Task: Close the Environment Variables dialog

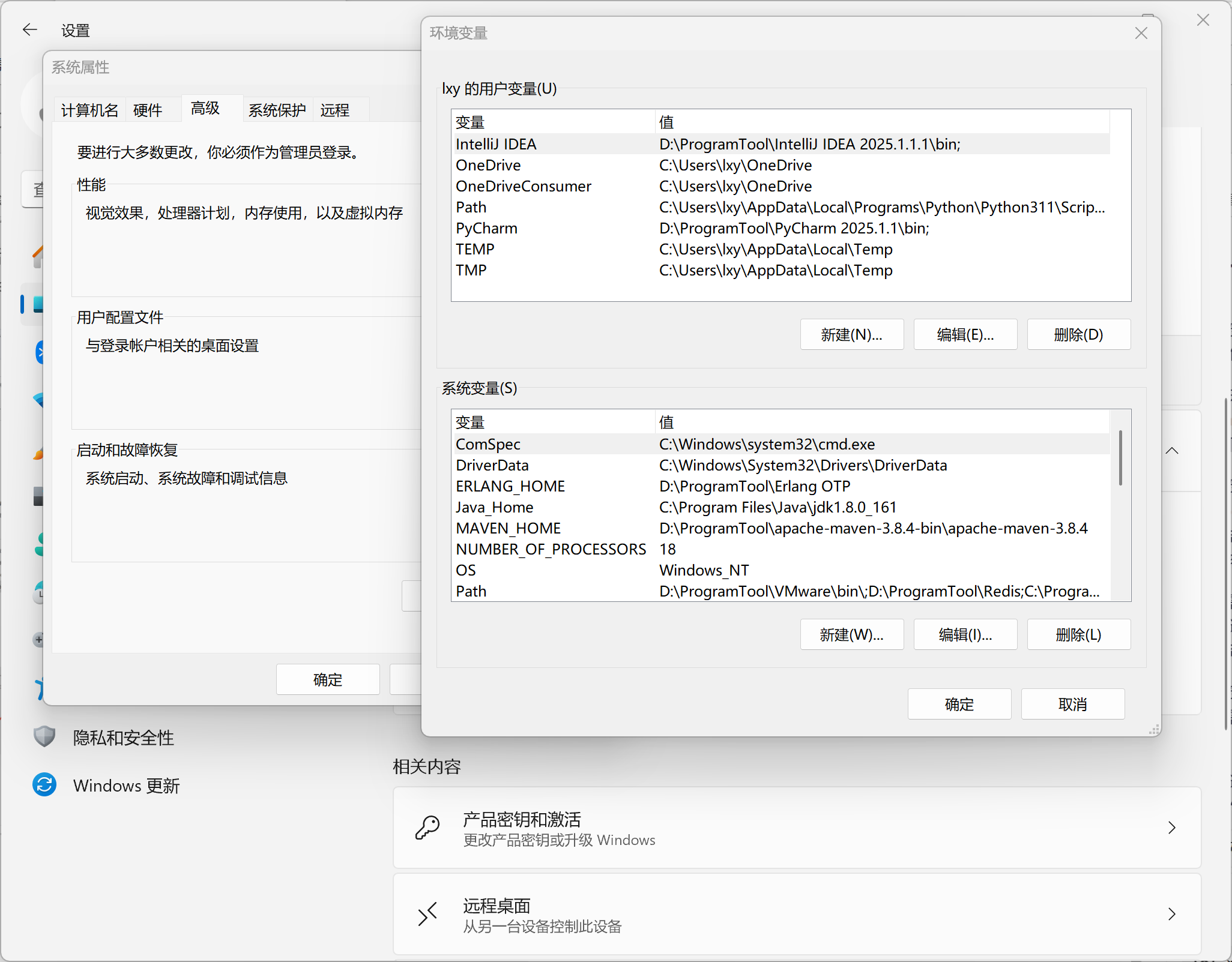Action: pos(1141,33)
